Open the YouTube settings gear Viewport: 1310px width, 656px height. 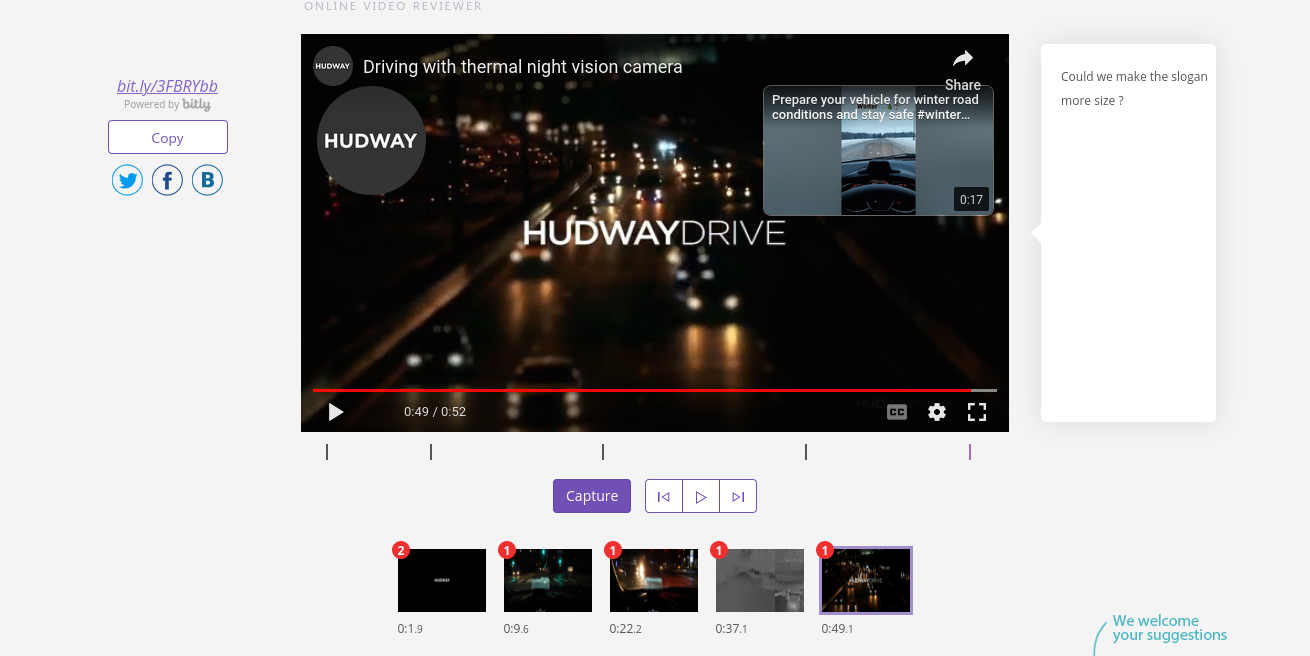(937, 412)
